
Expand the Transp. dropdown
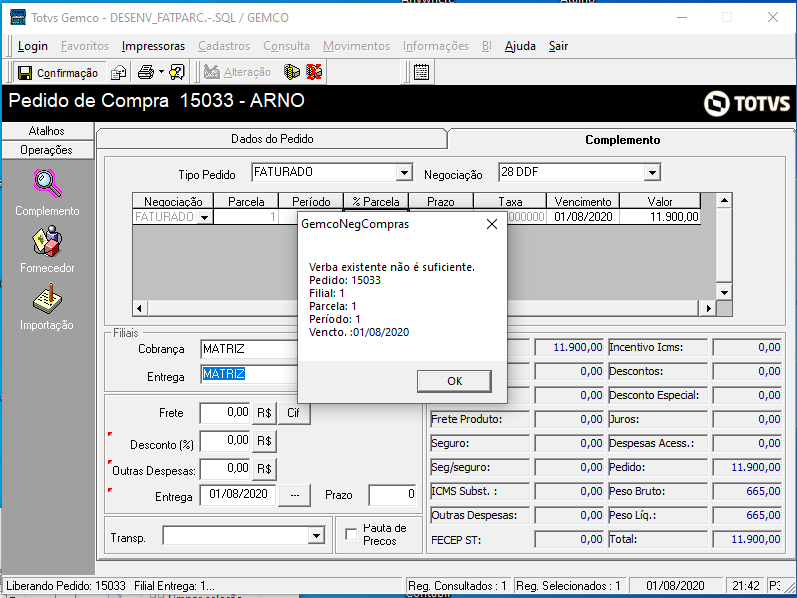point(316,535)
